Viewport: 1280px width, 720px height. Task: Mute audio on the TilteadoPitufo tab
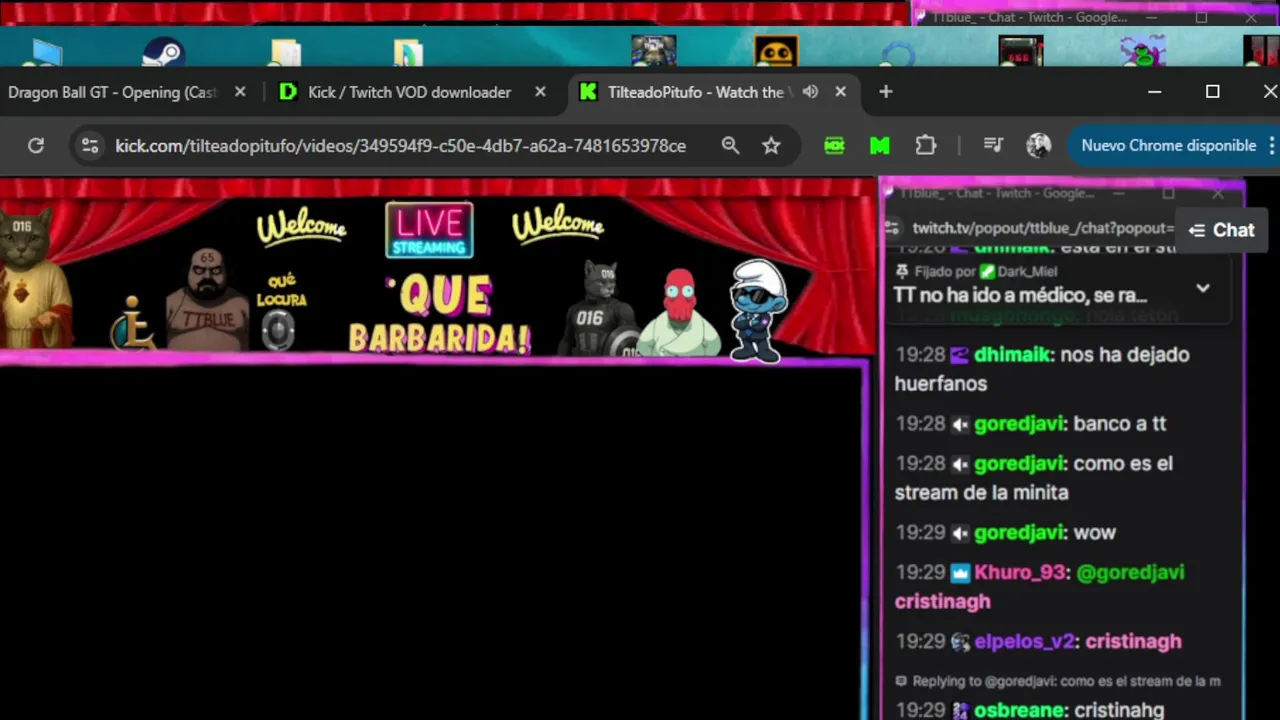tap(810, 92)
